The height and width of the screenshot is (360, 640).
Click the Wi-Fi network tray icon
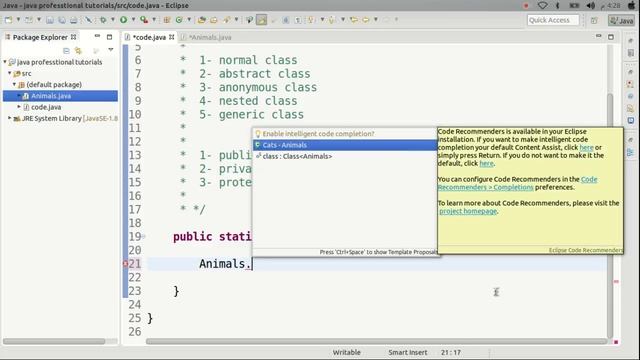coord(542,5)
